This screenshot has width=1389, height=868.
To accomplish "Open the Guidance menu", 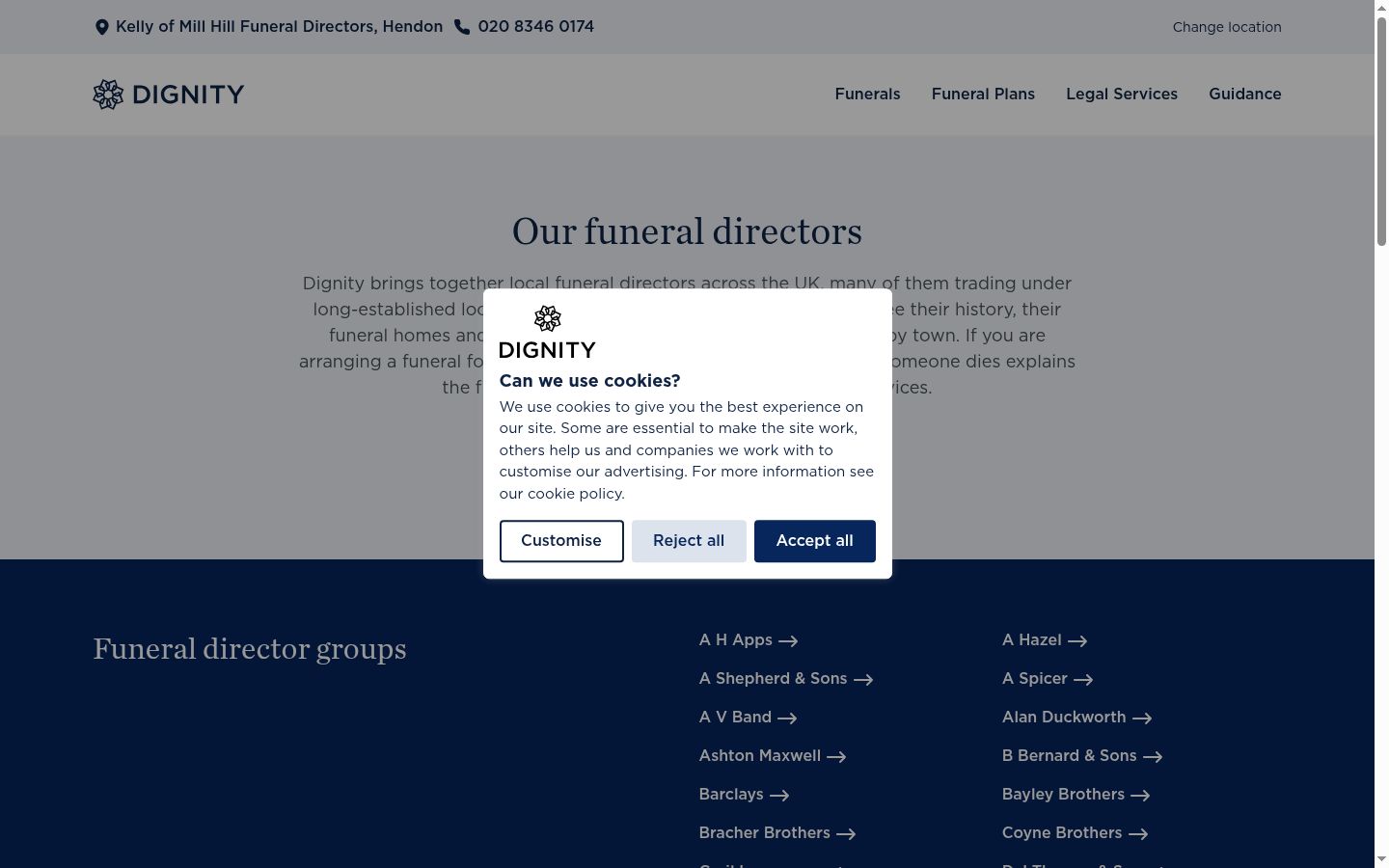I will (x=1245, y=95).
